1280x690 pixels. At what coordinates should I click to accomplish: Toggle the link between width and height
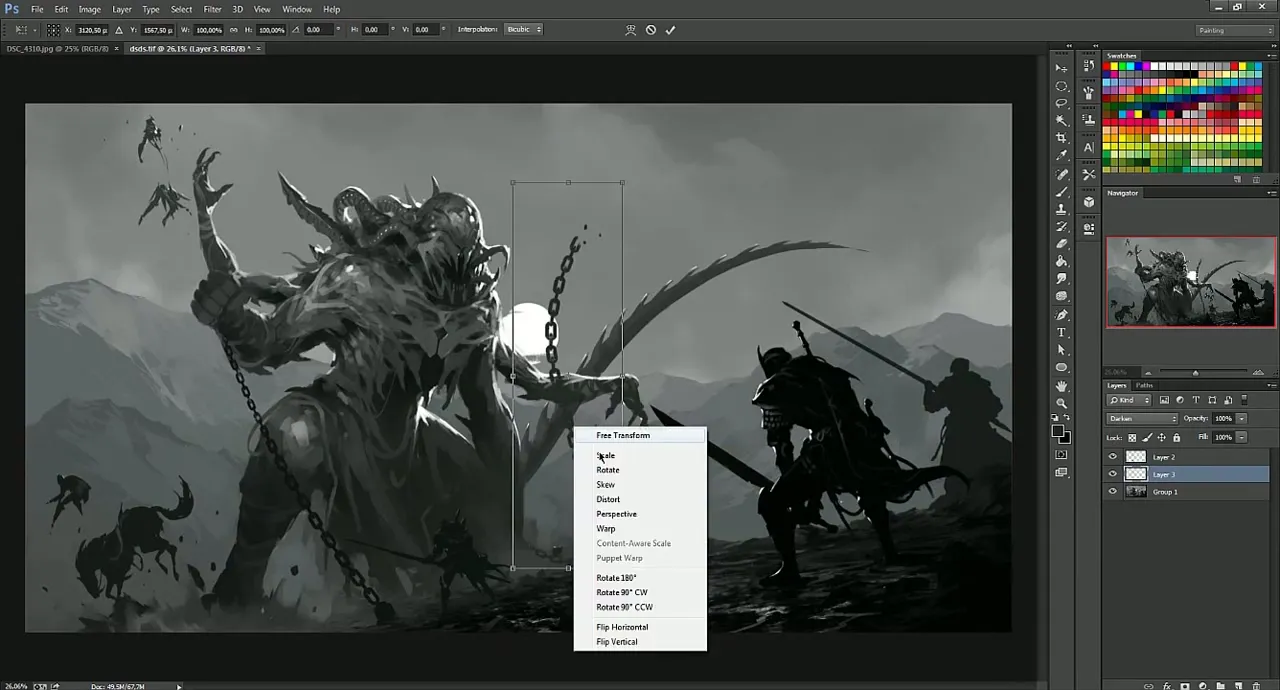tap(235, 30)
